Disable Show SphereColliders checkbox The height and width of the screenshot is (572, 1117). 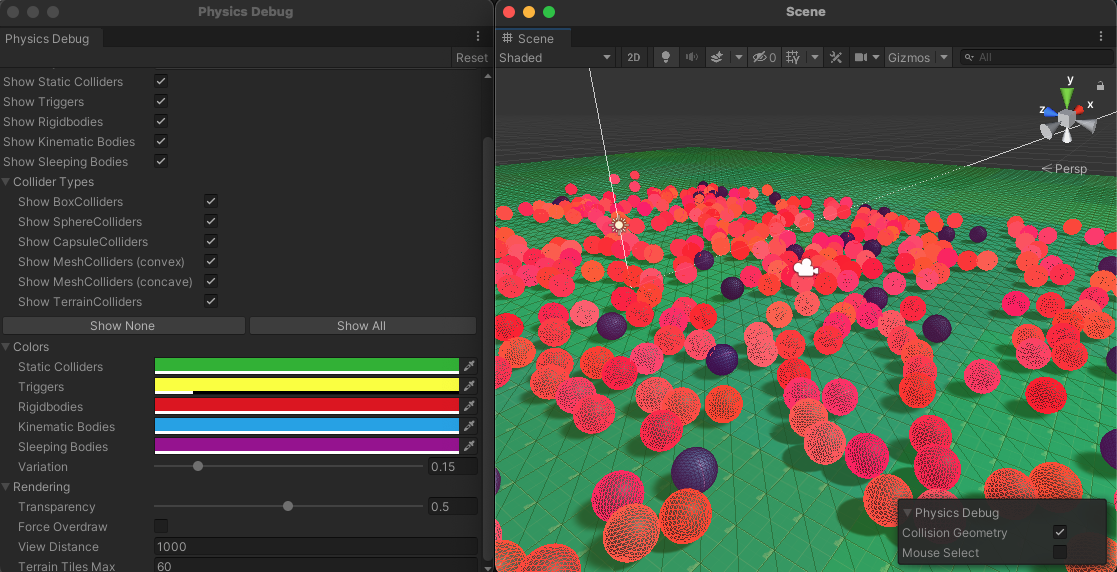(x=211, y=221)
